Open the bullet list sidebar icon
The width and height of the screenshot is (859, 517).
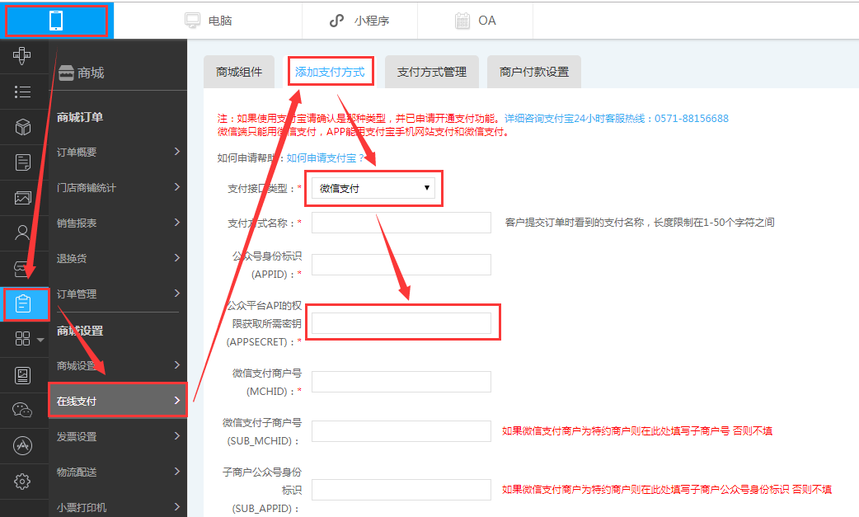point(22,91)
